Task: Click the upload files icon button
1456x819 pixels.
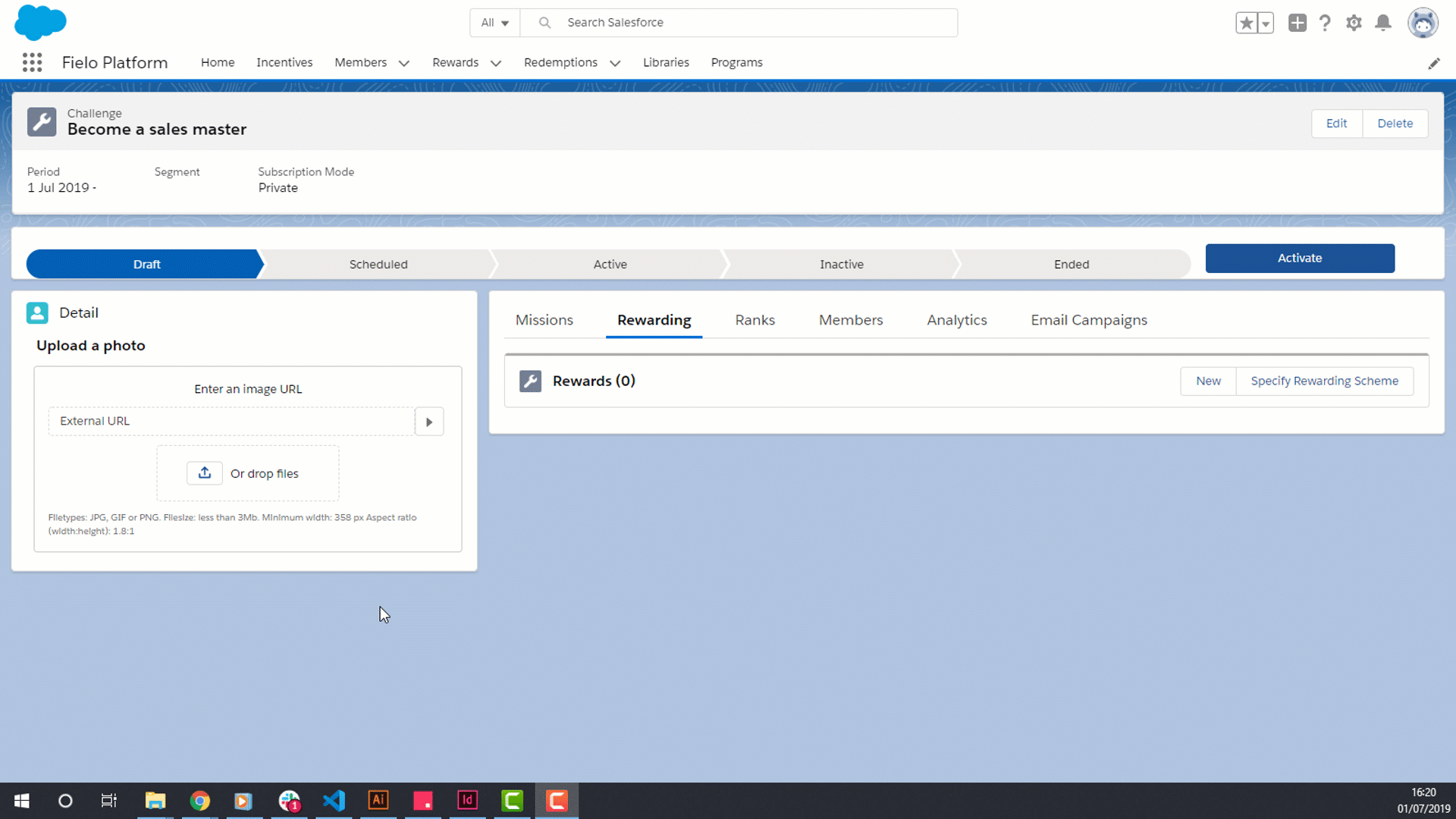Action: 205,473
